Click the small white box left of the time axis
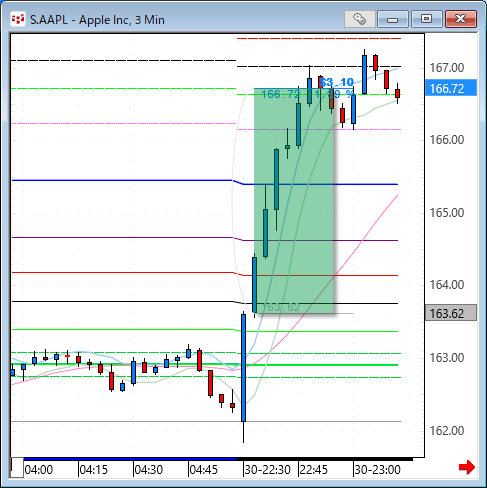Viewport: 487px width, 488px height. pyautogui.click(x=17, y=468)
